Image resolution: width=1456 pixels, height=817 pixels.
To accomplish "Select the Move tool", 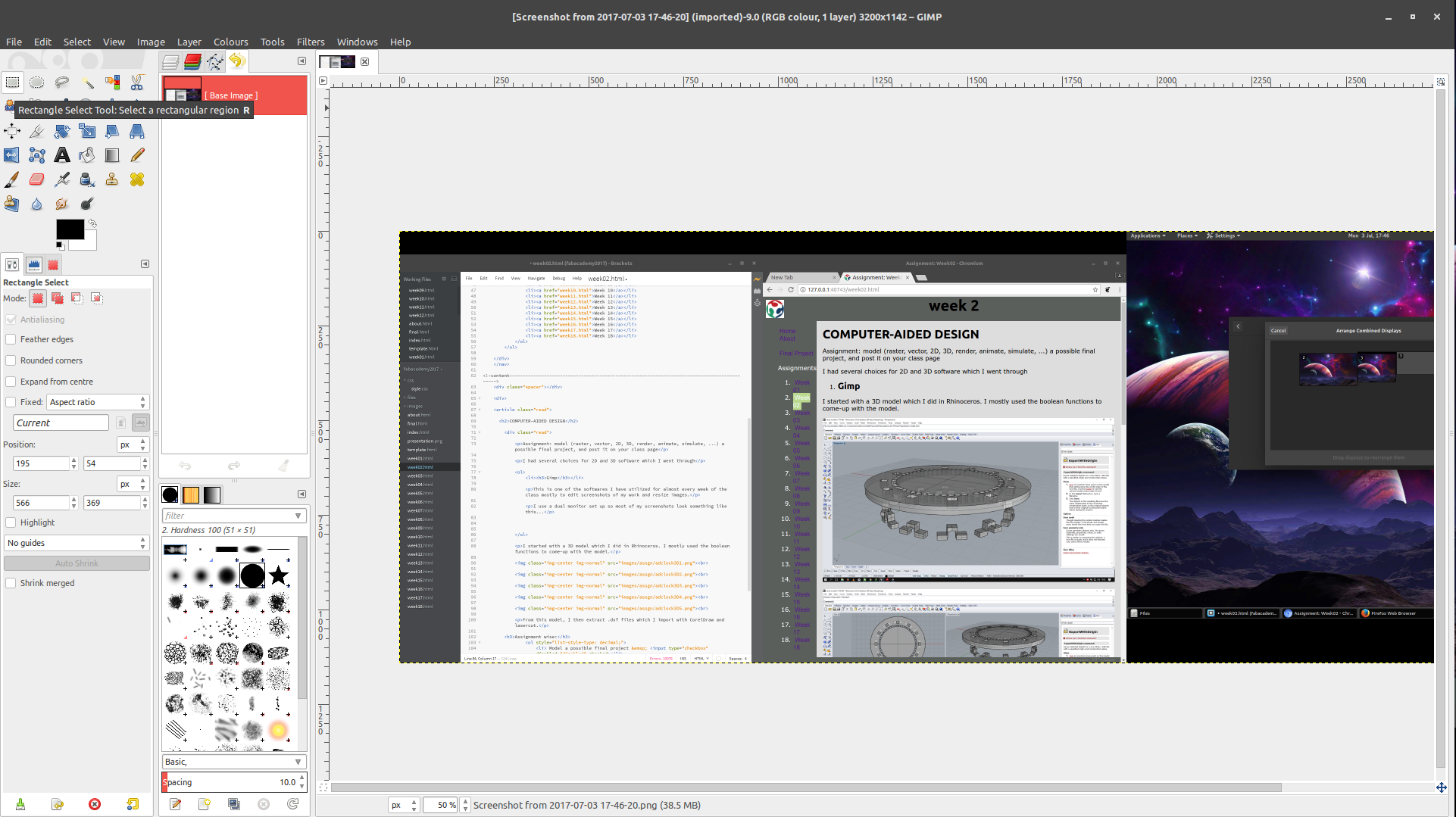I will 12,131.
